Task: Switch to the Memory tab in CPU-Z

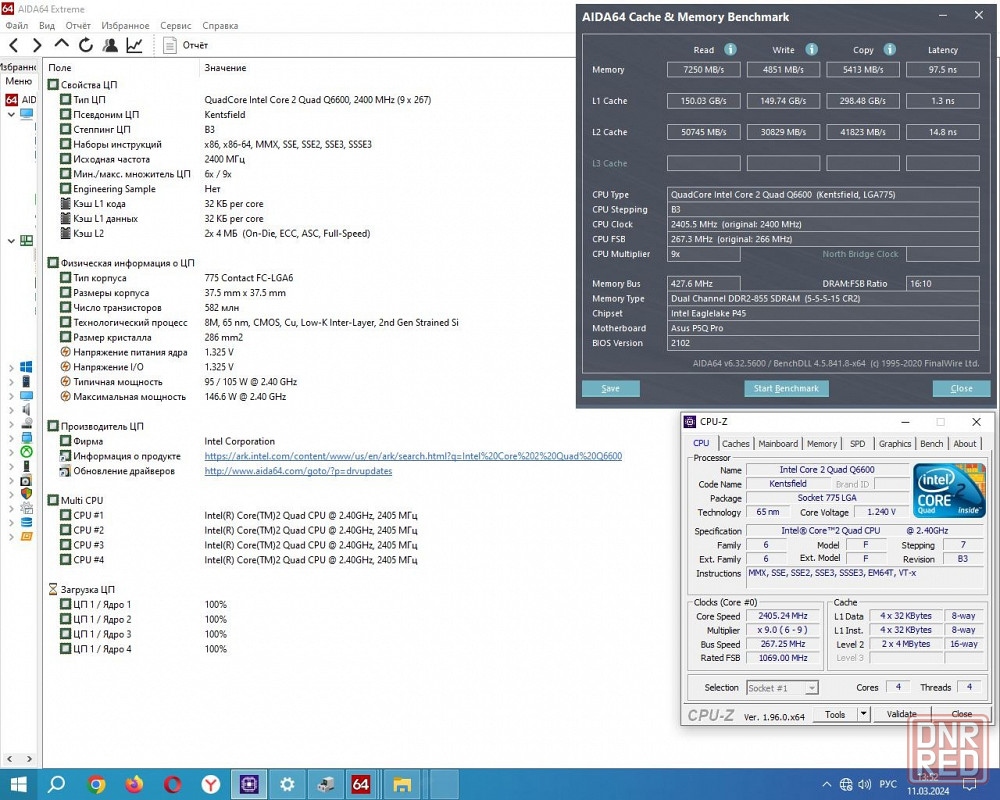Action: (821, 443)
